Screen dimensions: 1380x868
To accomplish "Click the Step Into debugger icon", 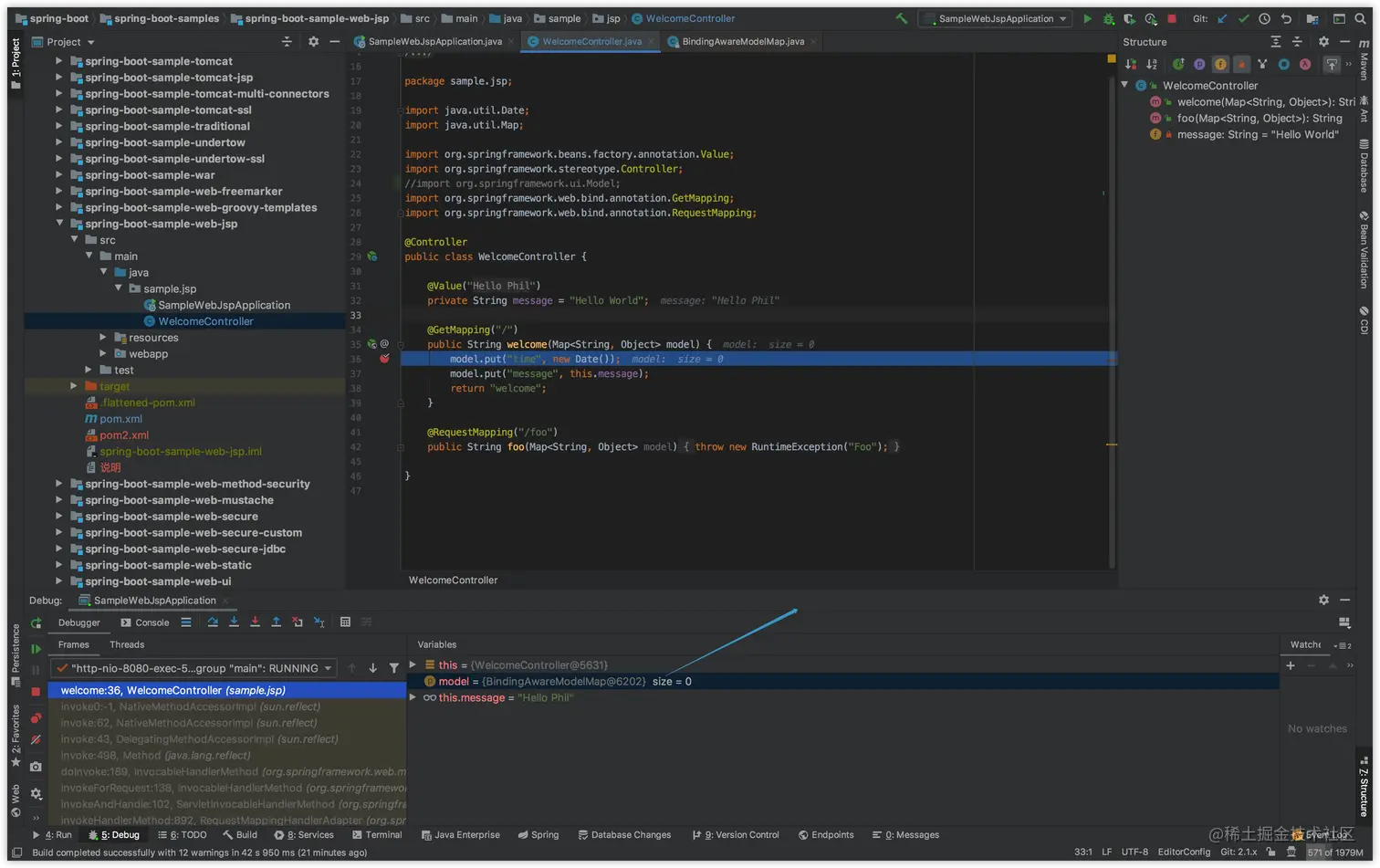I will pyautogui.click(x=234, y=622).
